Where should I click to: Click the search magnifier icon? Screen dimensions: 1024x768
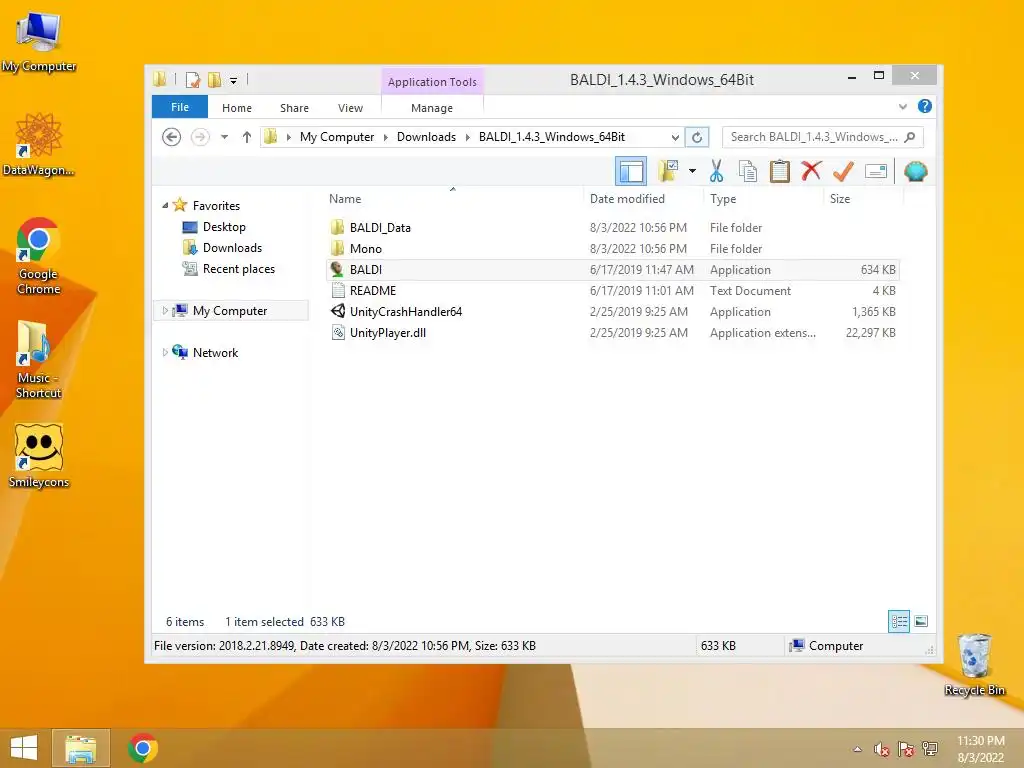click(910, 137)
